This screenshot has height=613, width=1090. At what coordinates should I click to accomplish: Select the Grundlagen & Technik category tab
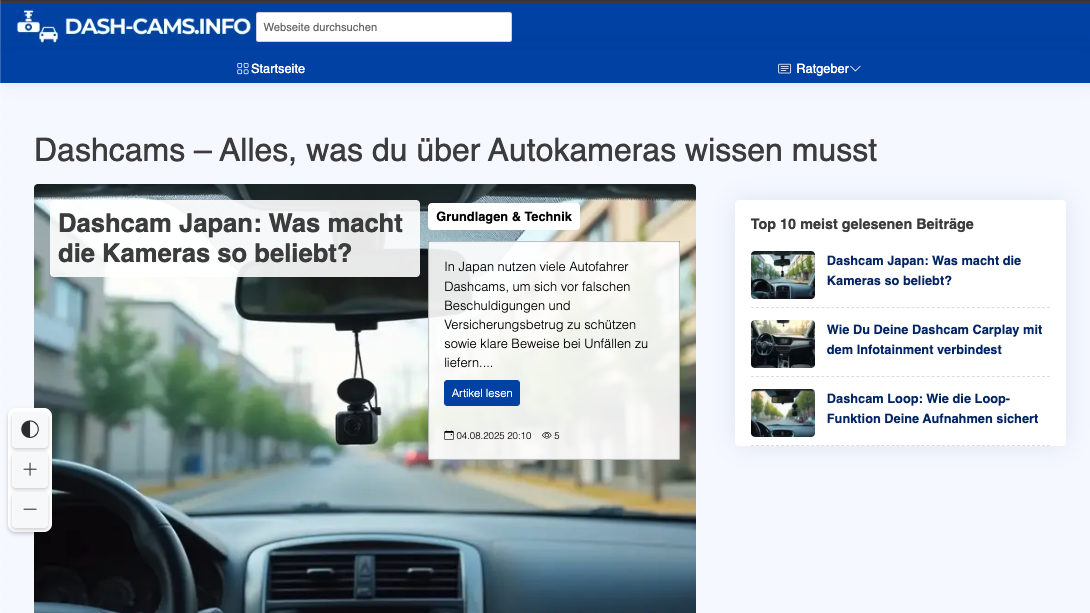tap(503, 215)
